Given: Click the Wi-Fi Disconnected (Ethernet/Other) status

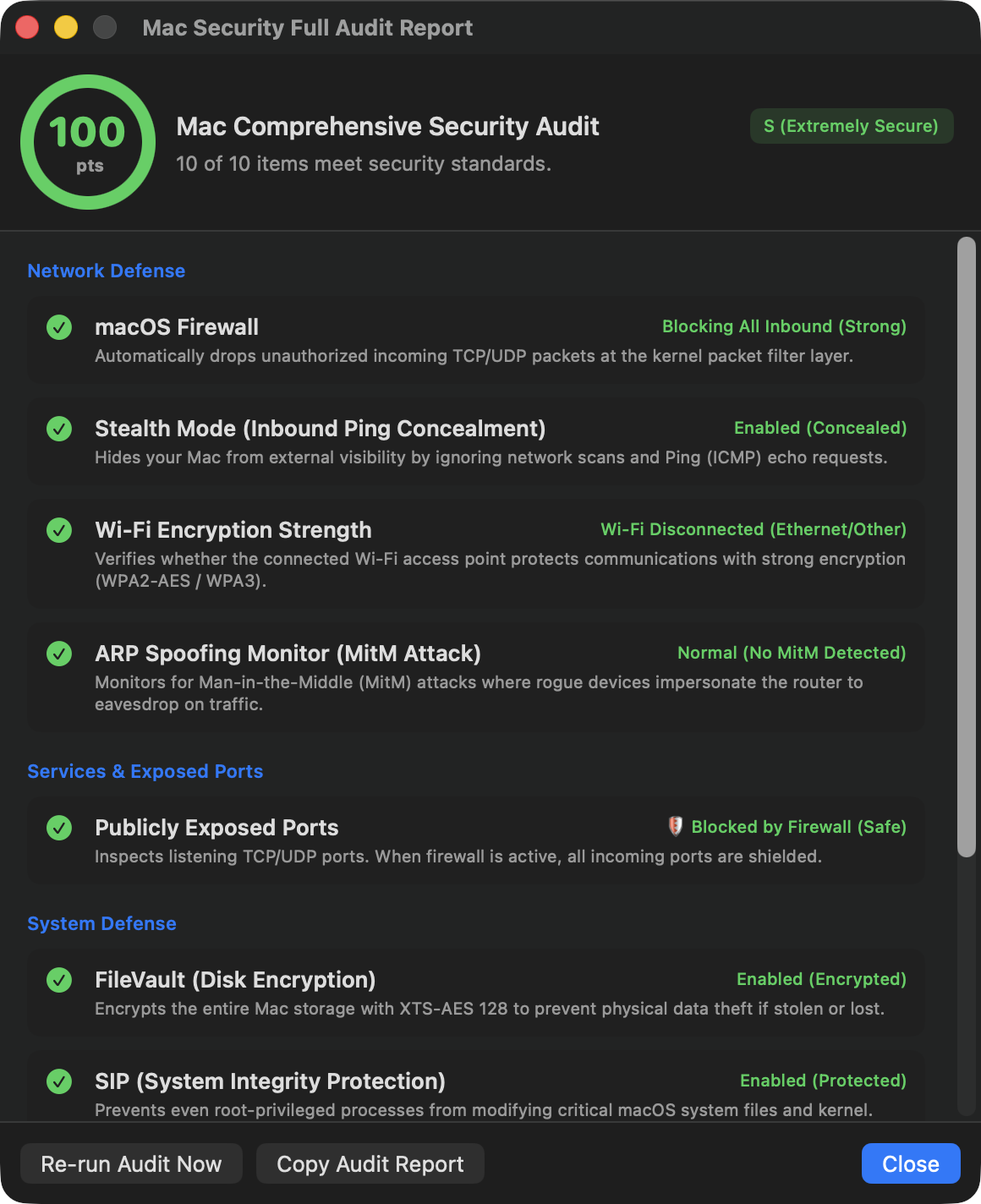Looking at the screenshot, I should tap(754, 529).
